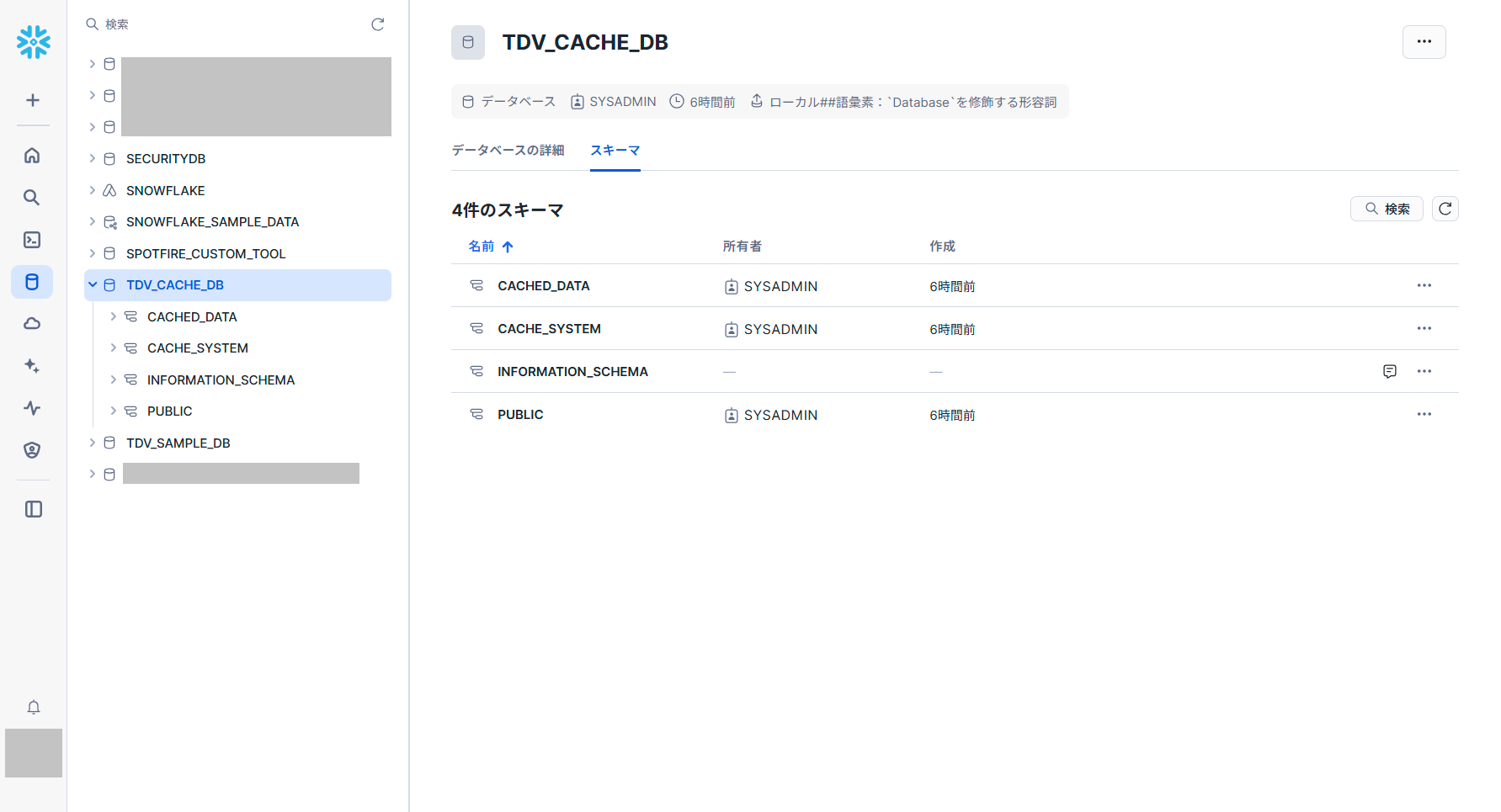Sort by 名前 column header

pos(491,247)
